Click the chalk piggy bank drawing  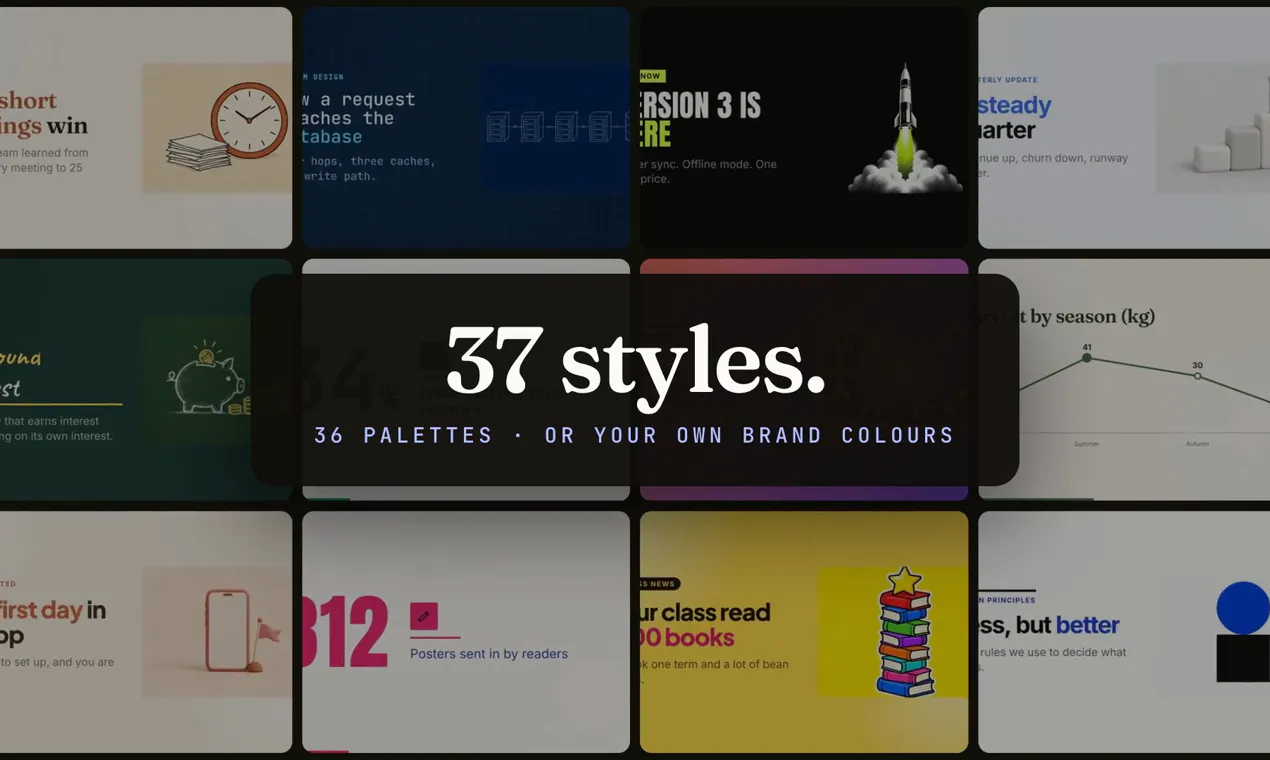click(x=208, y=379)
